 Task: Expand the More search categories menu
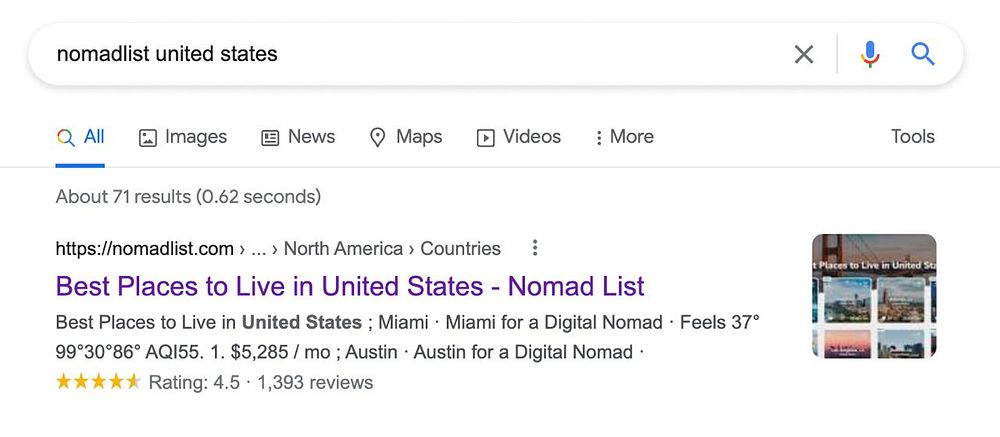624,137
